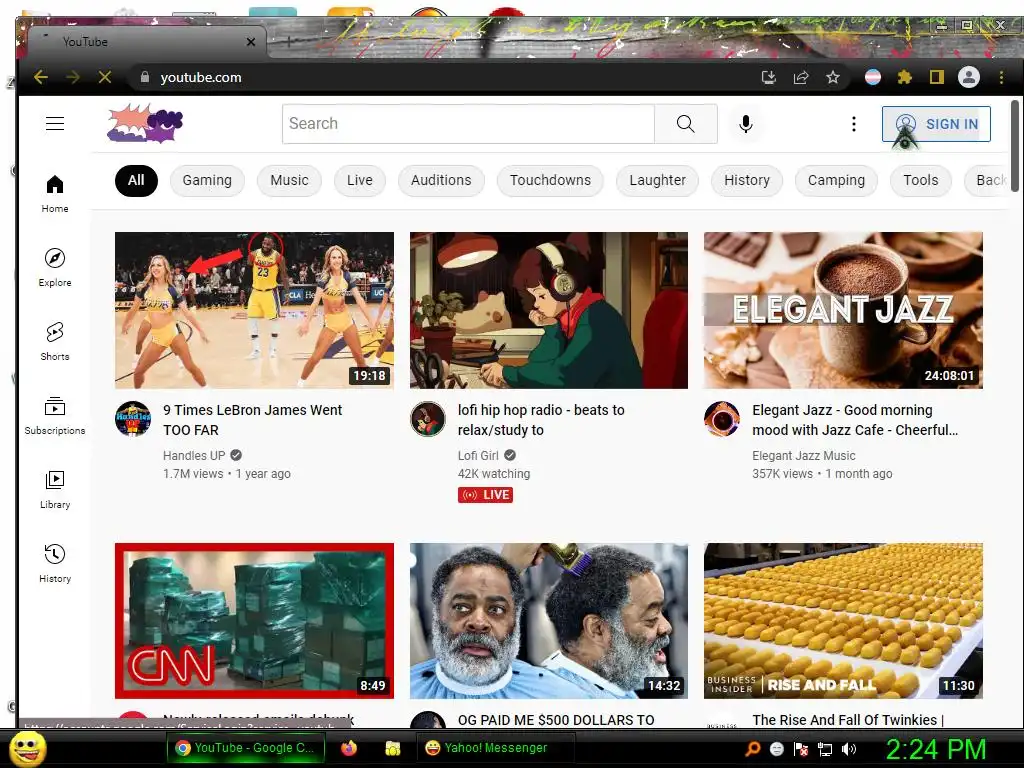Select the Tools filter chip
1024x768 pixels.
[x=920, y=180]
